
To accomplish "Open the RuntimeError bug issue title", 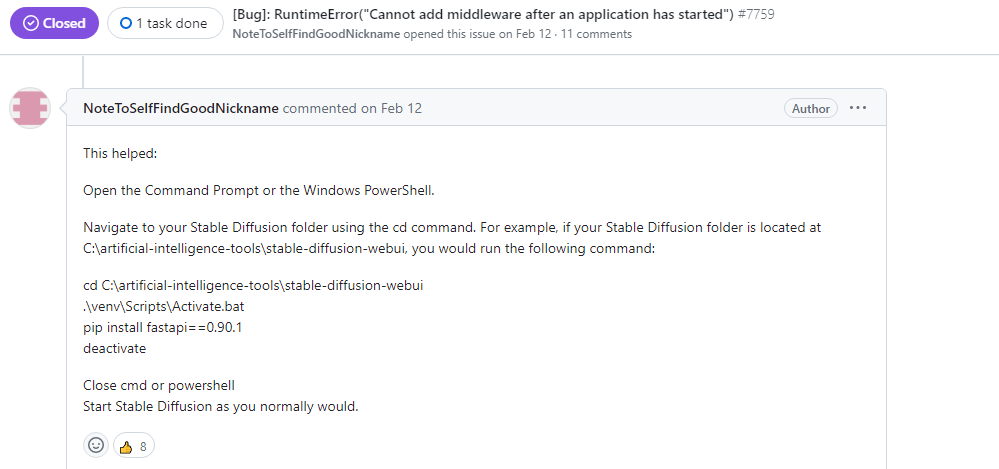I will pos(483,15).
